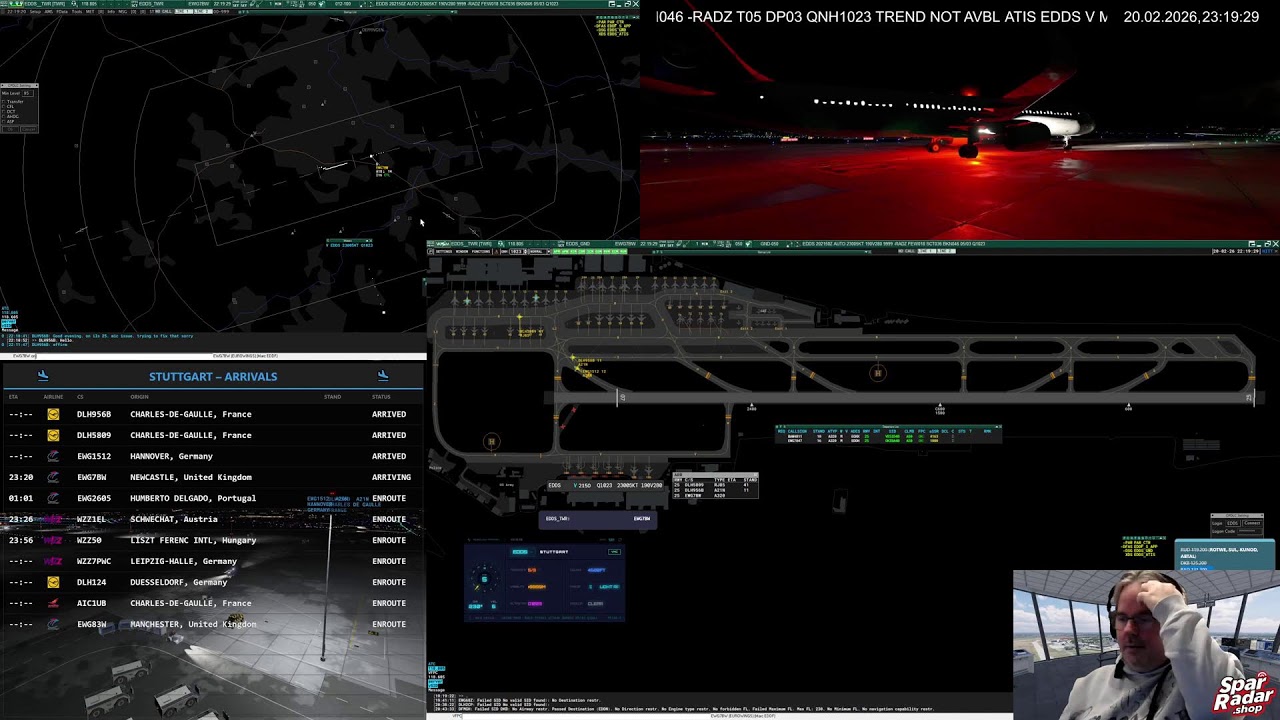Click the Lufthansa logo in the DLH5809 row

pyautogui.click(x=53, y=435)
